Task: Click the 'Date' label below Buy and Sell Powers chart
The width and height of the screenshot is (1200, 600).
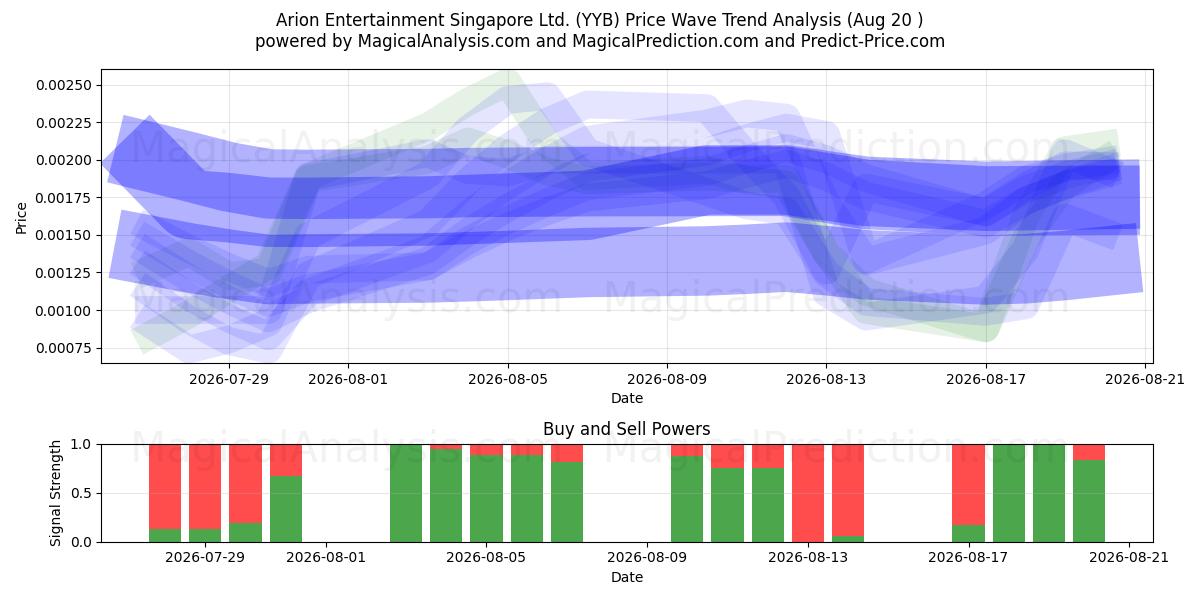Action: [627, 577]
